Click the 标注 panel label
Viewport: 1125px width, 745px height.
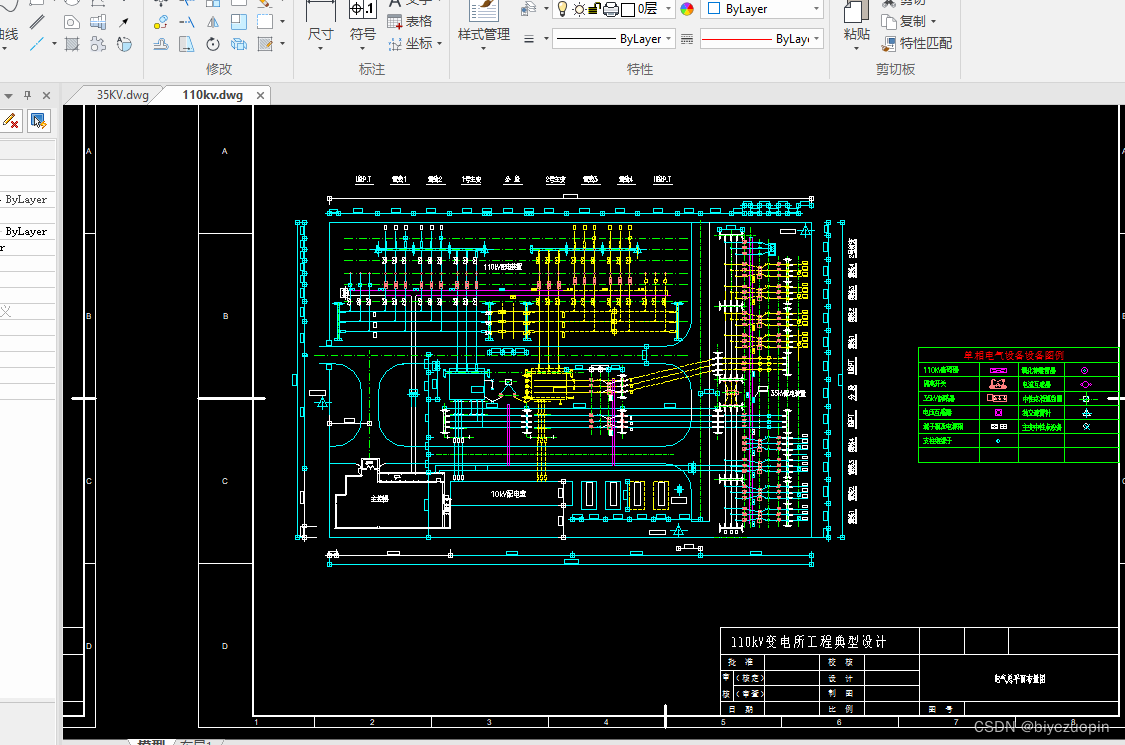372,69
